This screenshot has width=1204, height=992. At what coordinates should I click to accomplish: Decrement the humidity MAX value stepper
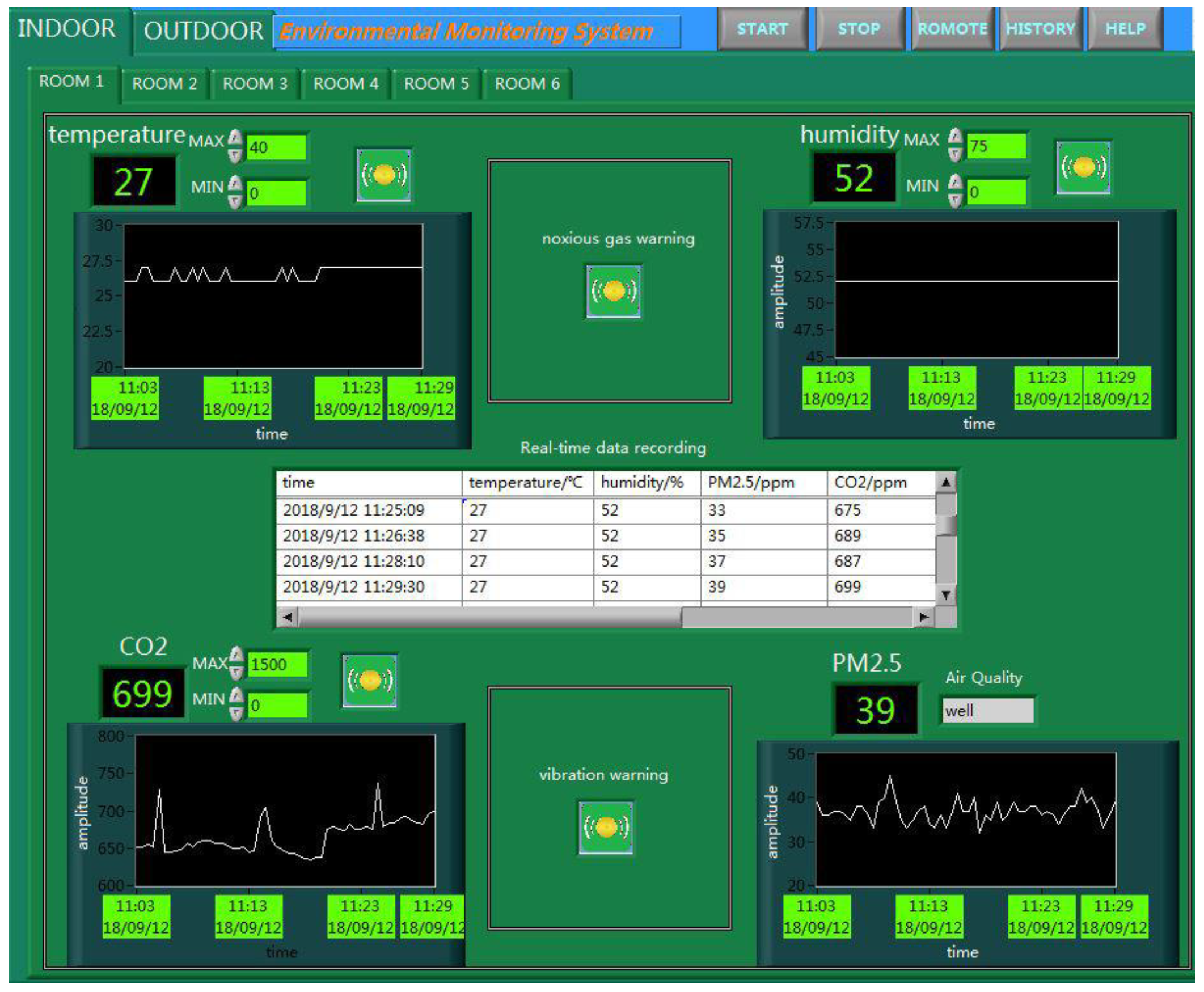coord(955,154)
